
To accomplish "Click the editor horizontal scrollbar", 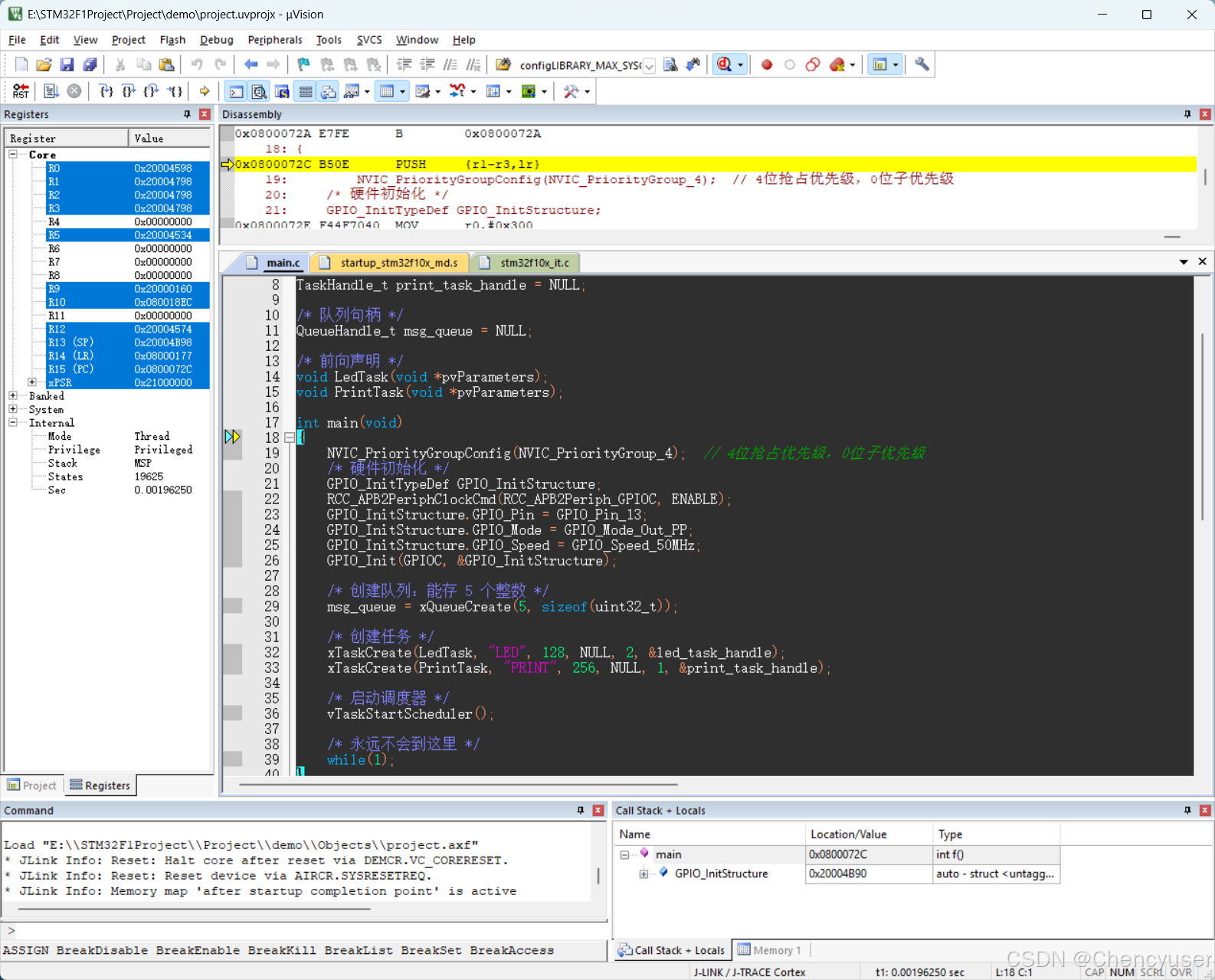I will point(458,785).
